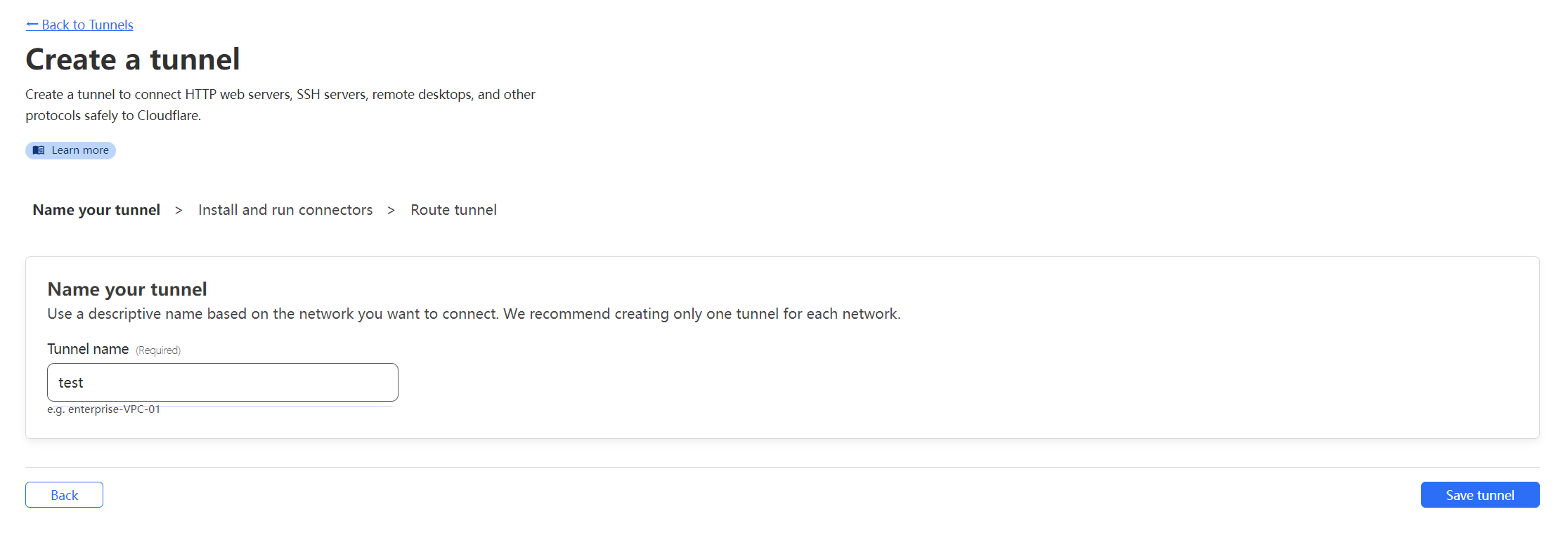Click the descriptive name recommendation text
This screenshot has width=1568, height=540.
[x=474, y=314]
